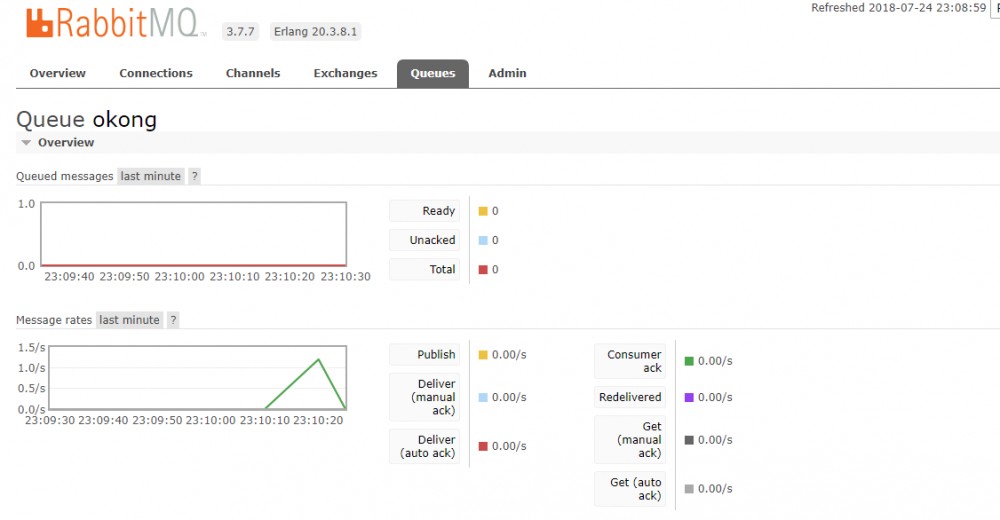This screenshot has height=520, width=1000.
Task: Click the yellow Publish rate swatch
Action: 483,355
